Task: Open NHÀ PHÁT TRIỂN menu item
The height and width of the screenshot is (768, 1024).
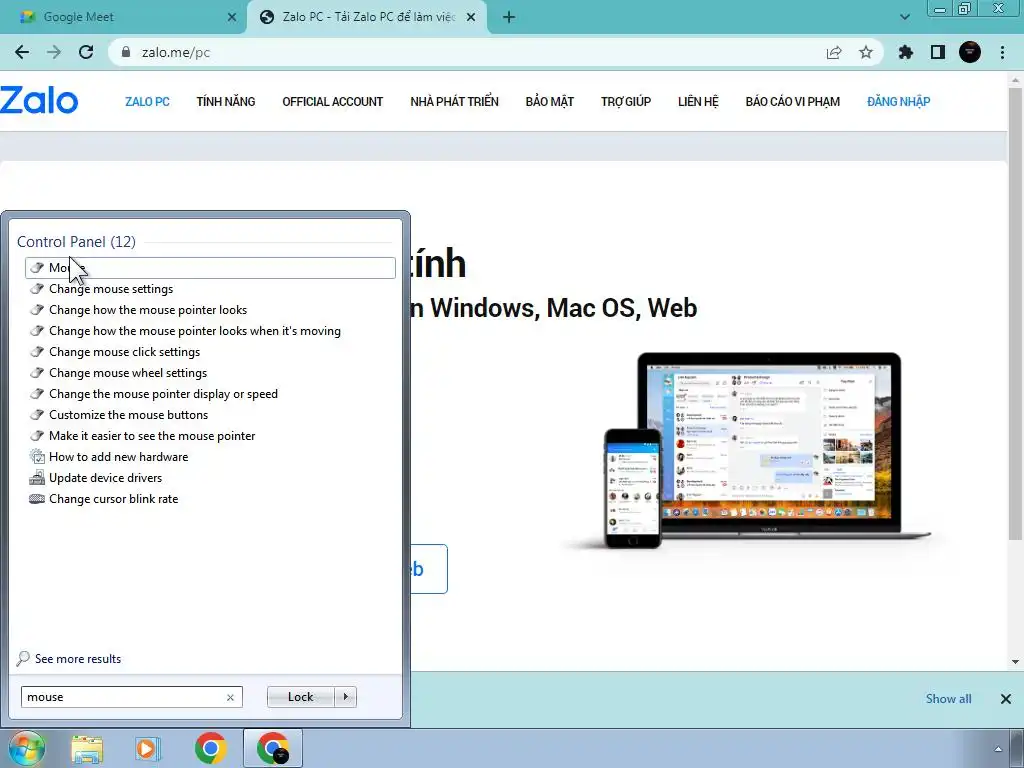Action: (454, 102)
